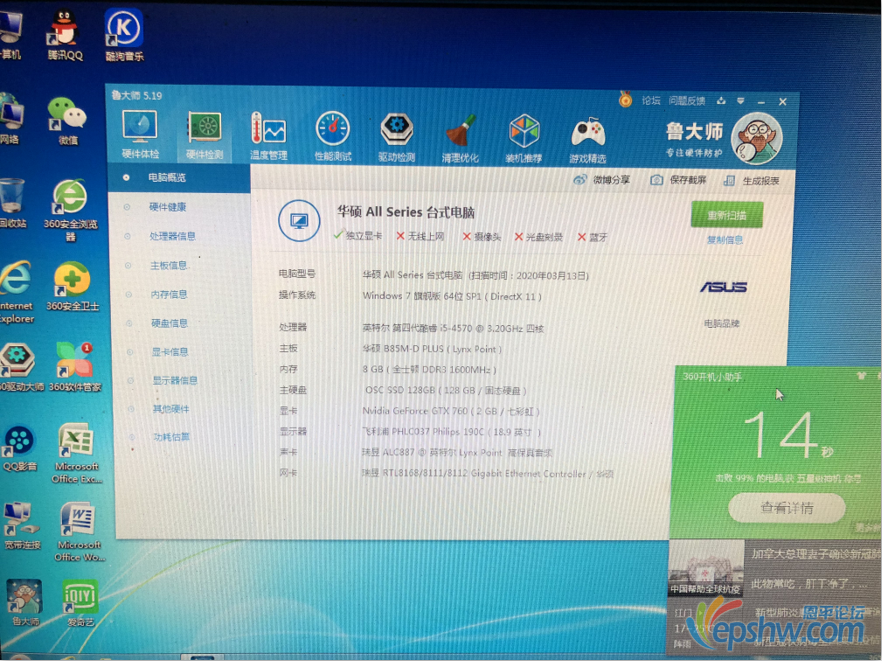Click the Windows 7 operating system text
The height and width of the screenshot is (661, 882).
coord(452,296)
